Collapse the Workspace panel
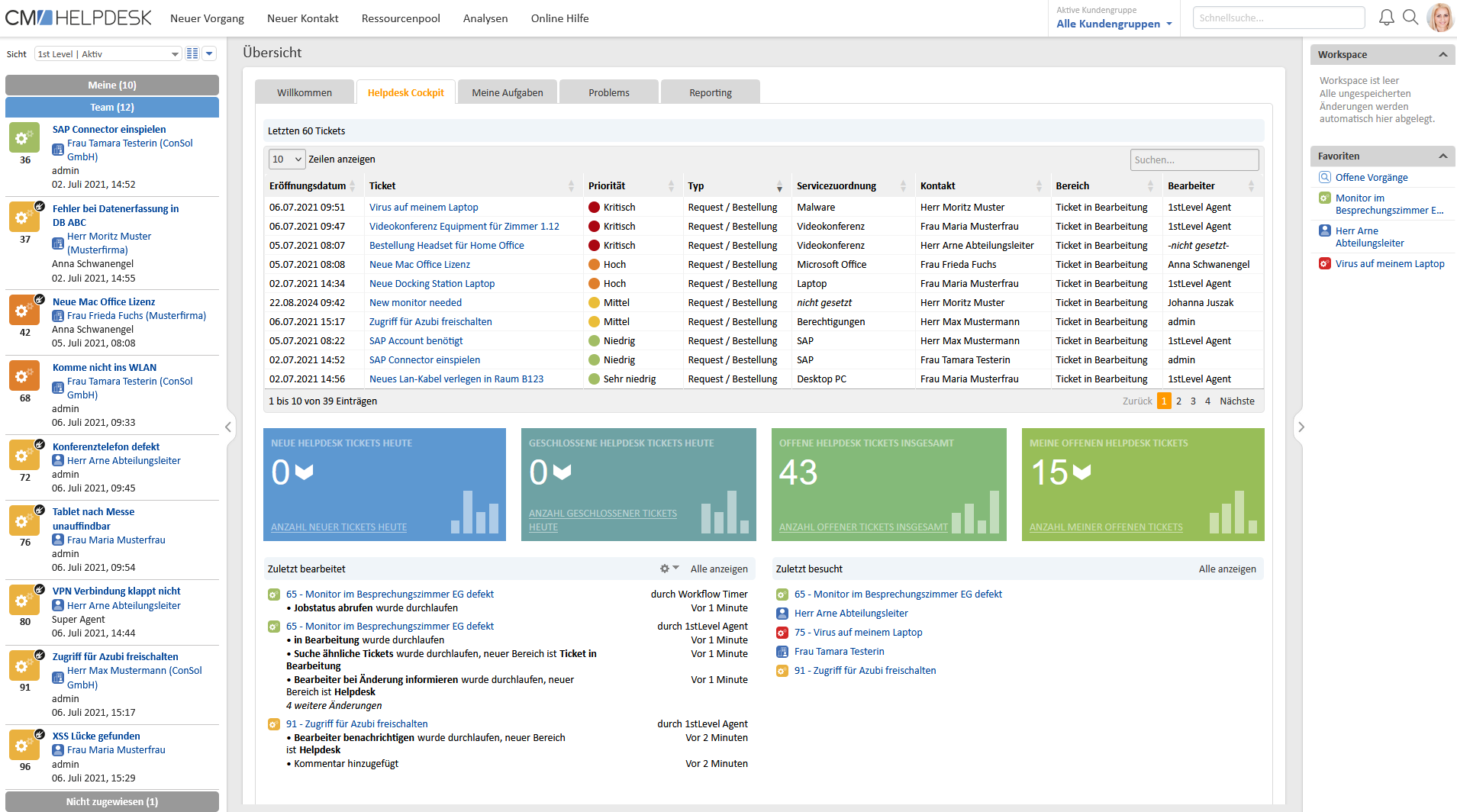 click(x=1443, y=54)
